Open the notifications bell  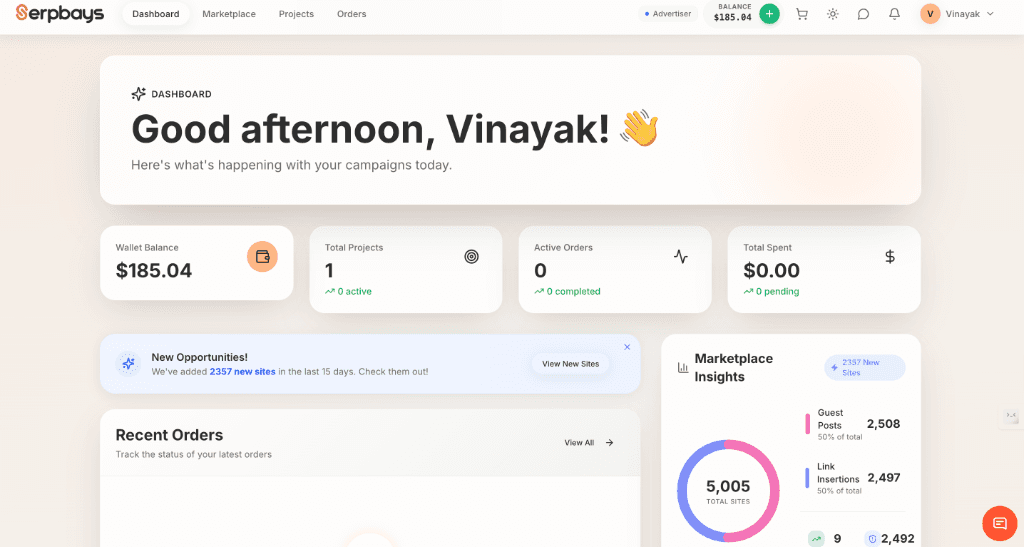[x=894, y=14]
